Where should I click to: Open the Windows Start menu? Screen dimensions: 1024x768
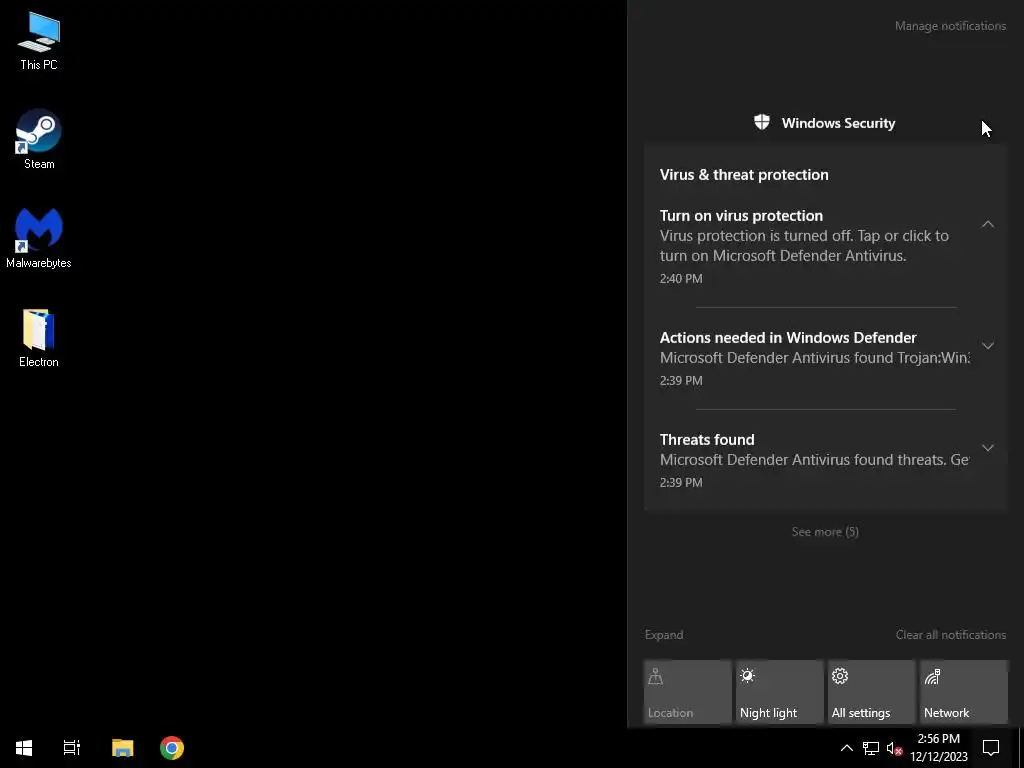[x=24, y=747]
